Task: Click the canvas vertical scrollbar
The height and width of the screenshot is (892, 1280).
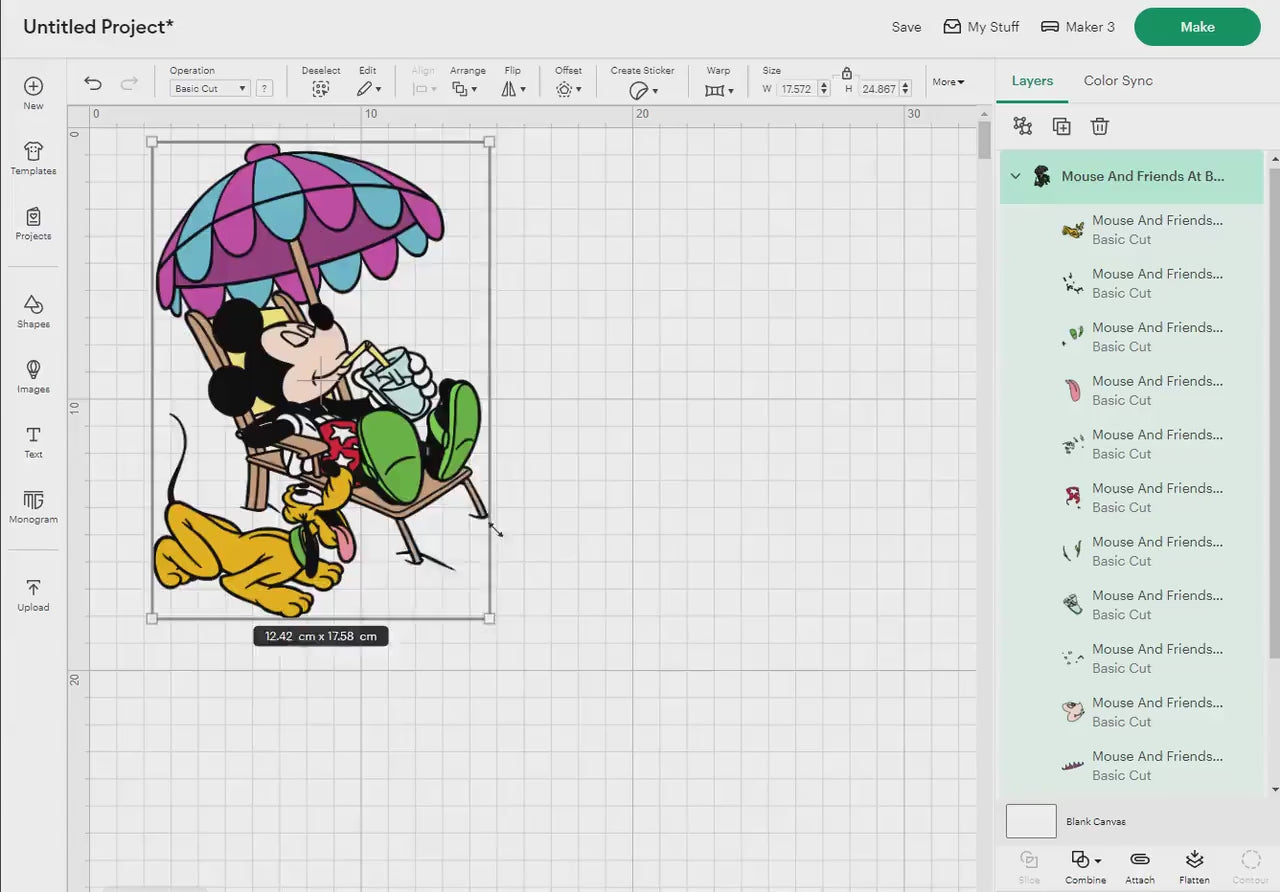Action: pyautogui.click(x=984, y=140)
